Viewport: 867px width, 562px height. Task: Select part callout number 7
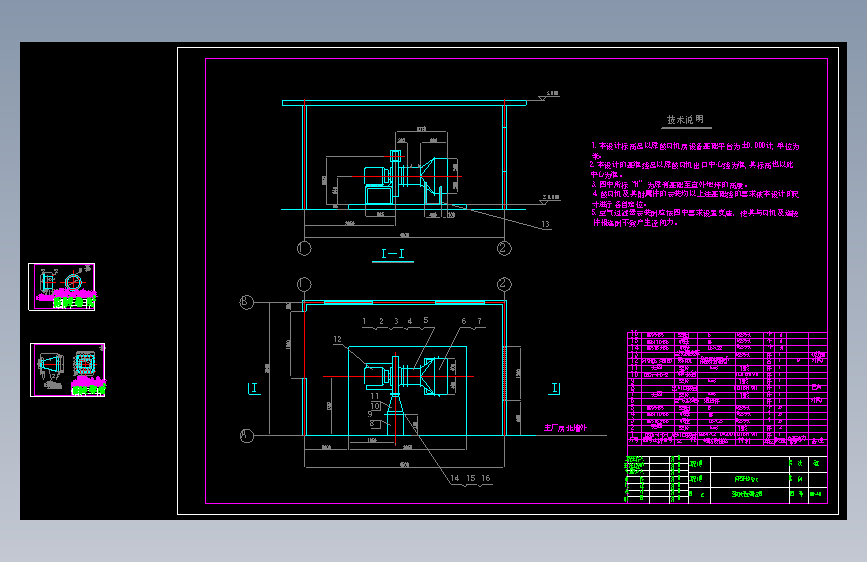pyautogui.click(x=479, y=321)
